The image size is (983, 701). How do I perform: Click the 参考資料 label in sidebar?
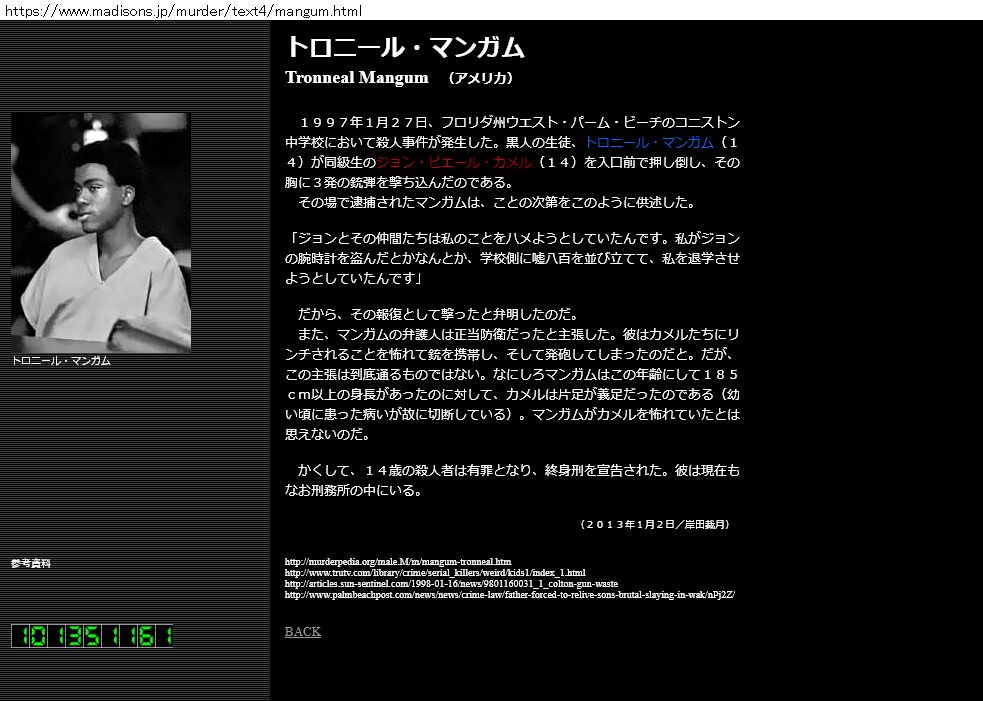pyautogui.click(x=31, y=563)
